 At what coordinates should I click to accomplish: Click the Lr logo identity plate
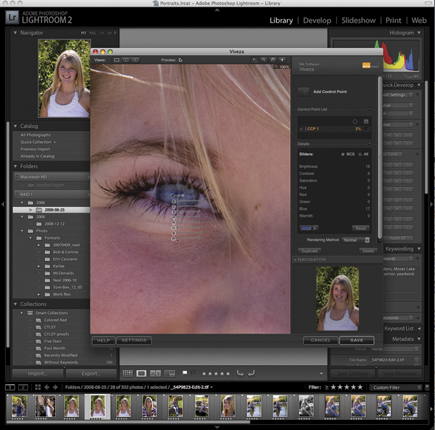click(12, 17)
